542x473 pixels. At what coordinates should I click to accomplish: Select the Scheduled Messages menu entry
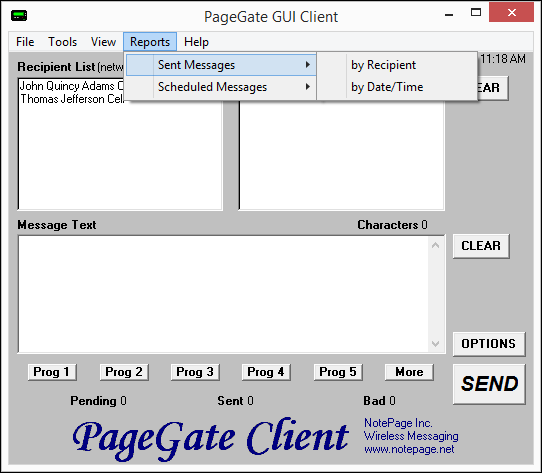pos(221,87)
